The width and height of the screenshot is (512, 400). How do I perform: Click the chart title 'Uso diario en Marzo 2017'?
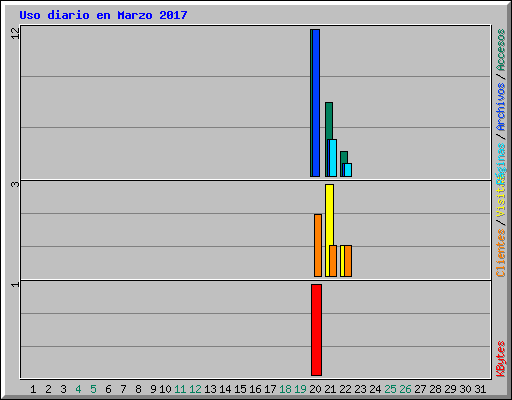coord(103,15)
